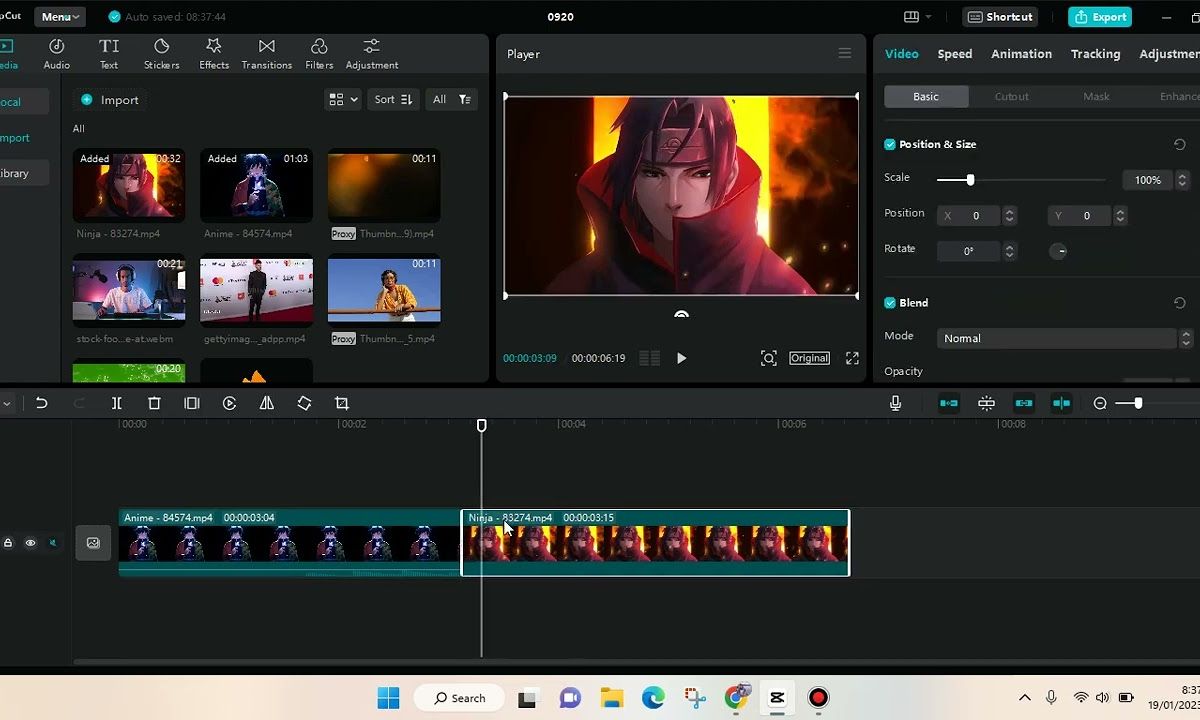This screenshot has height=720, width=1200.
Task: Click the player snapshot focus icon
Action: tap(768, 358)
